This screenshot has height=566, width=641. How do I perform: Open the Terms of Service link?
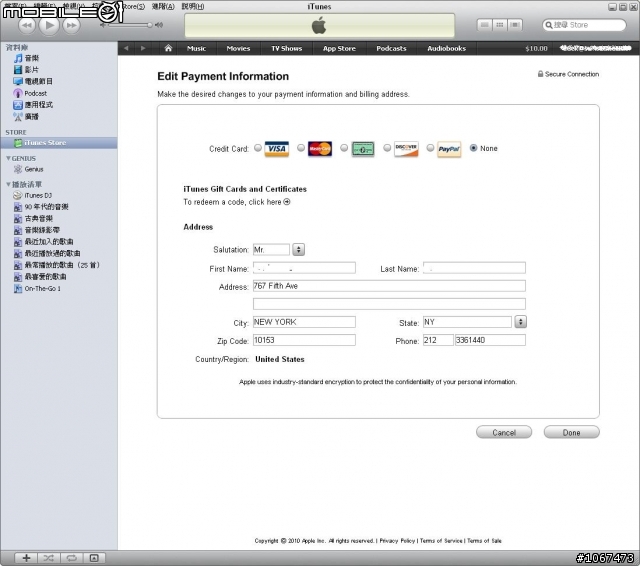(x=441, y=541)
